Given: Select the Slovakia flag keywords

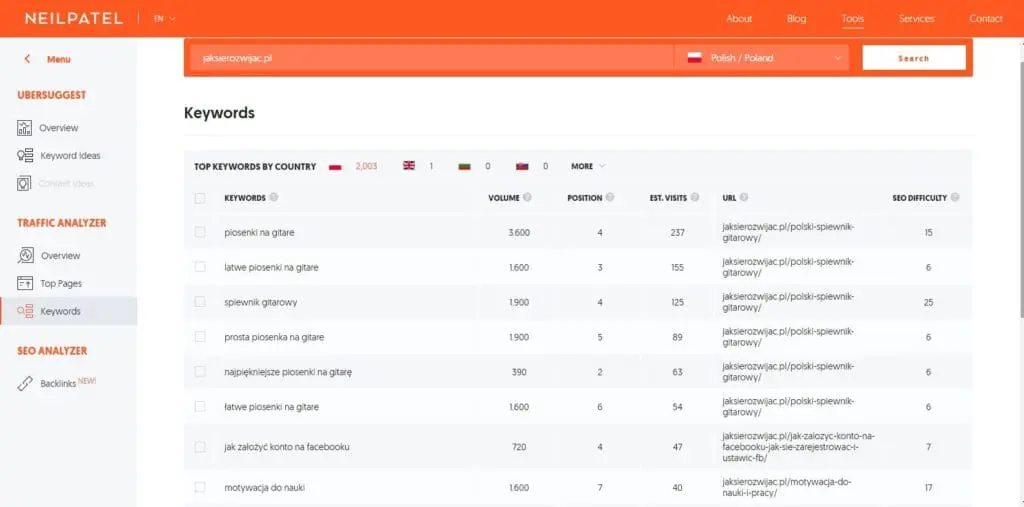Looking at the screenshot, I should (x=522, y=167).
